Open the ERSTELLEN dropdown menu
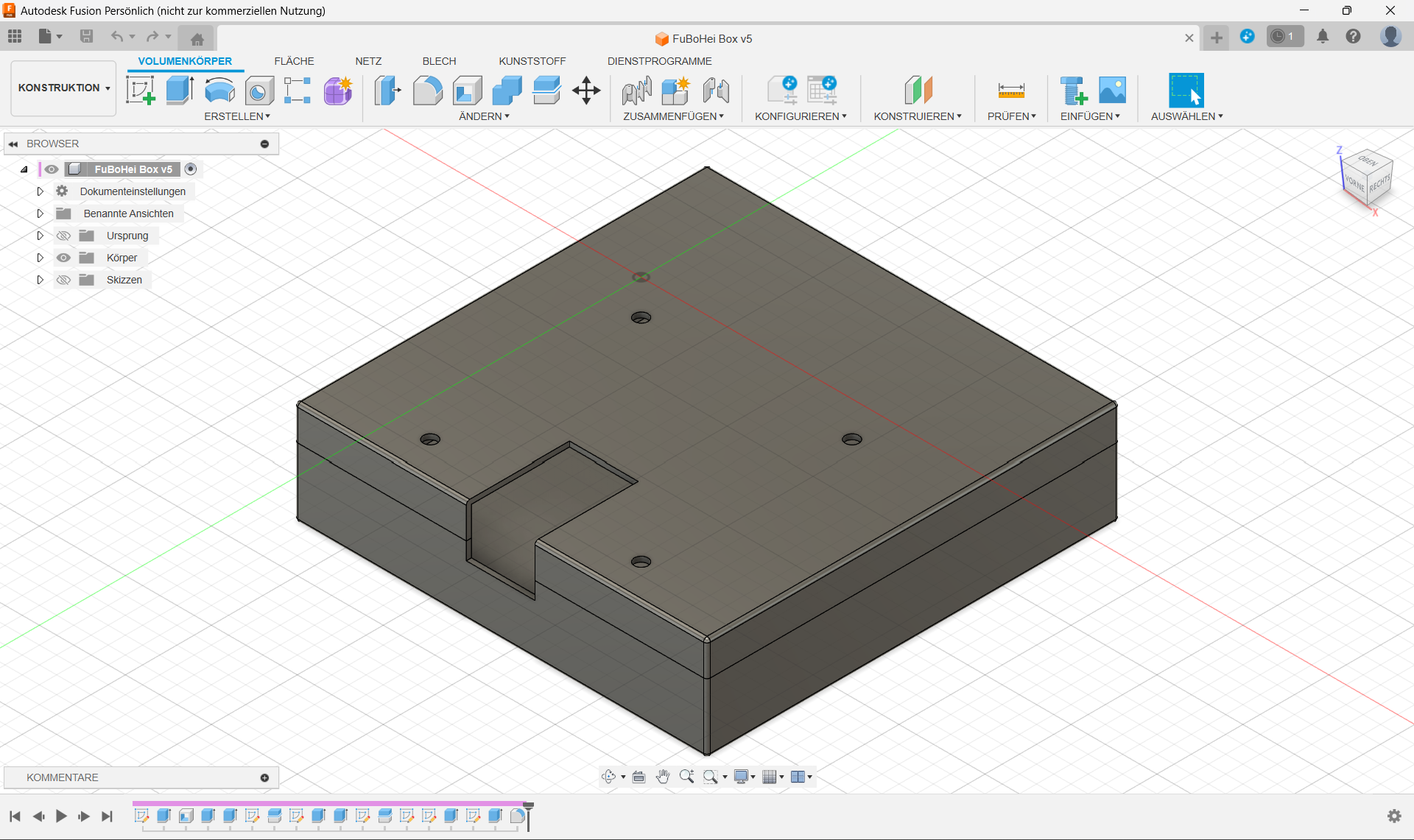 point(237,116)
